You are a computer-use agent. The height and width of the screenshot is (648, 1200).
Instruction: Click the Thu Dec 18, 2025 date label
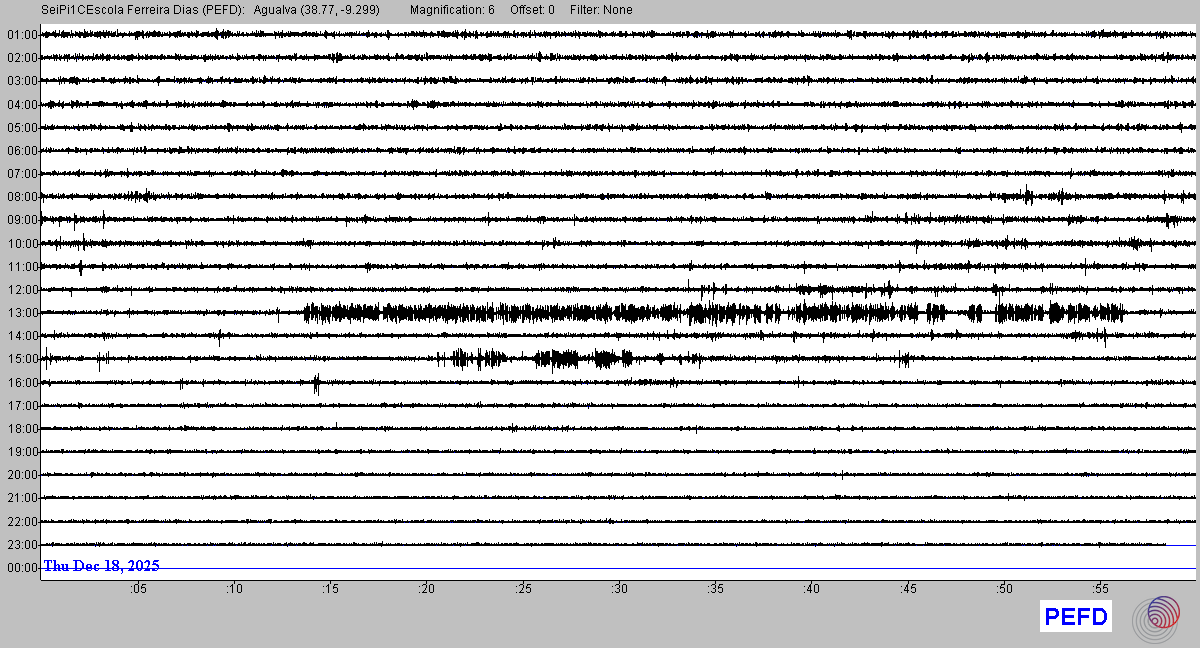(101, 566)
